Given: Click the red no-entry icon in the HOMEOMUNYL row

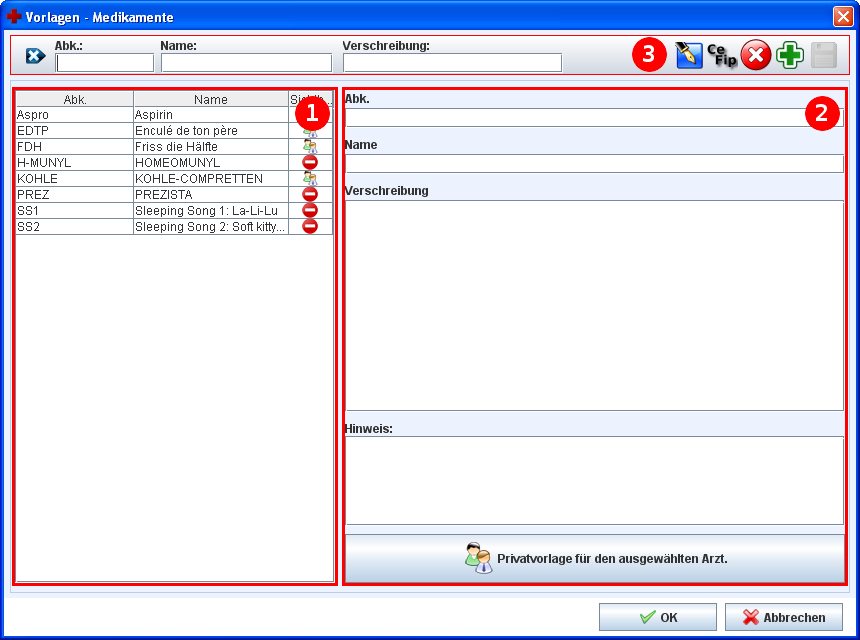Looking at the screenshot, I should (x=310, y=162).
